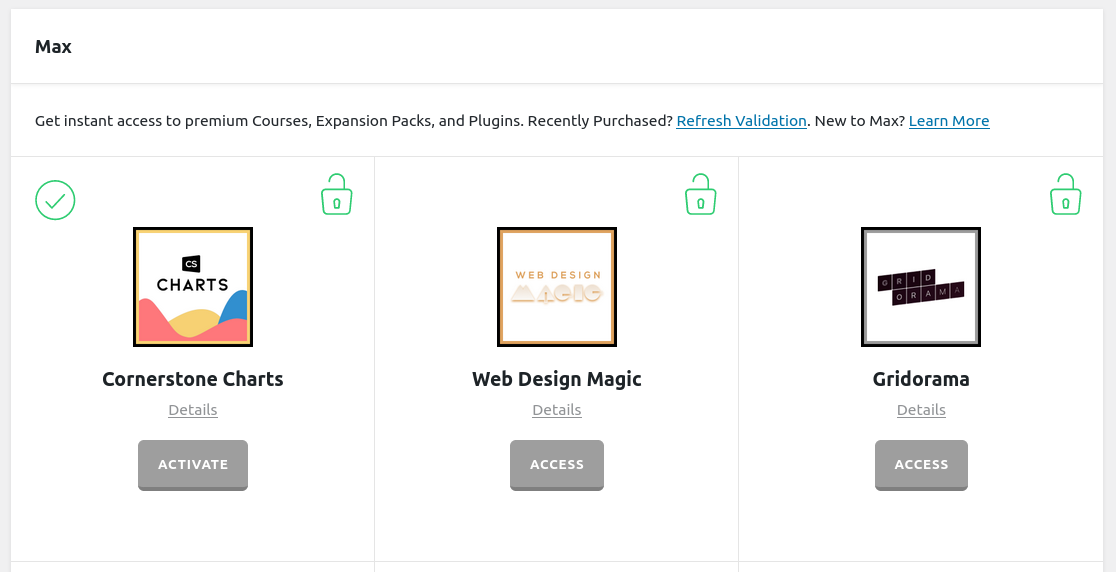1116x572 pixels.
Task: Click the green checkmark on Cornerstone Charts
Action: [x=55, y=200]
